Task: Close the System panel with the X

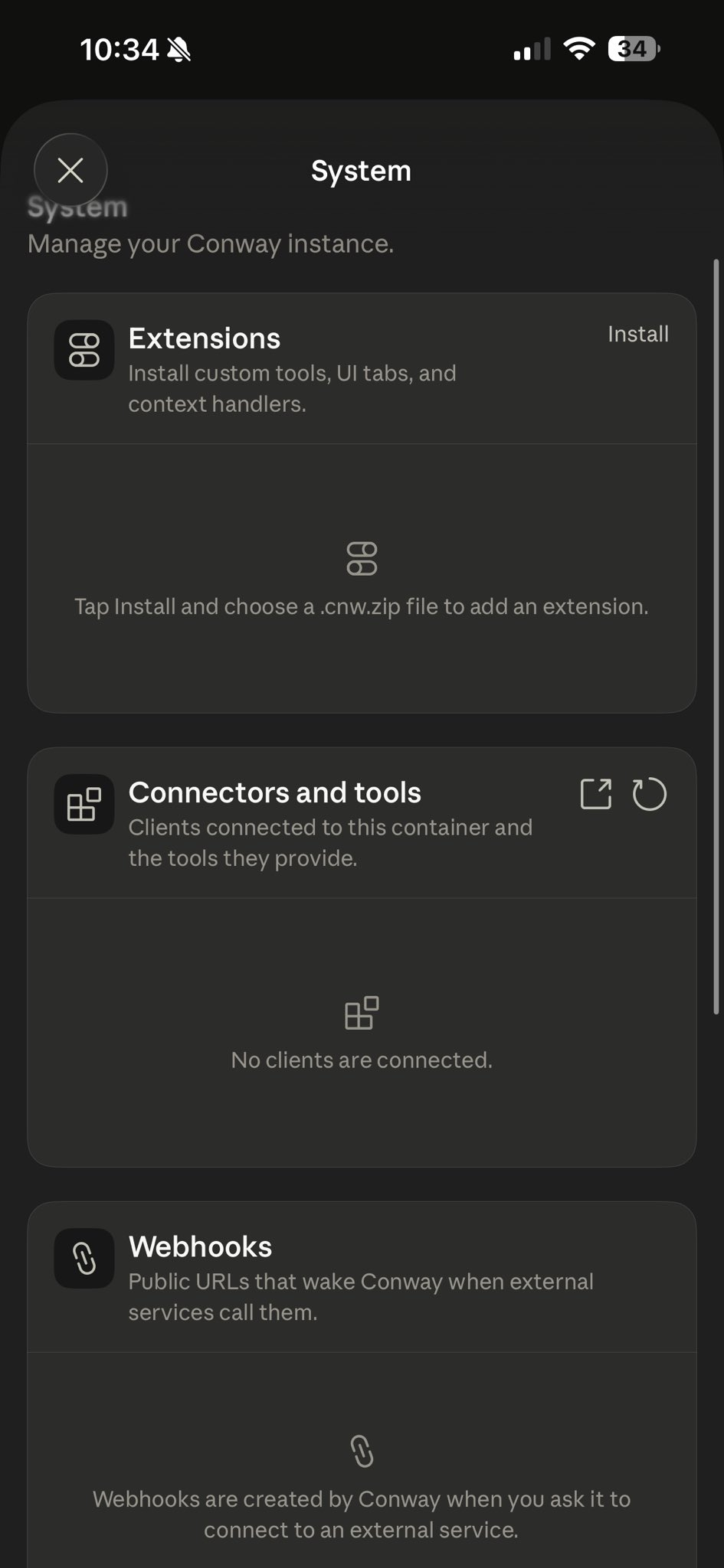Action: [70, 170]
